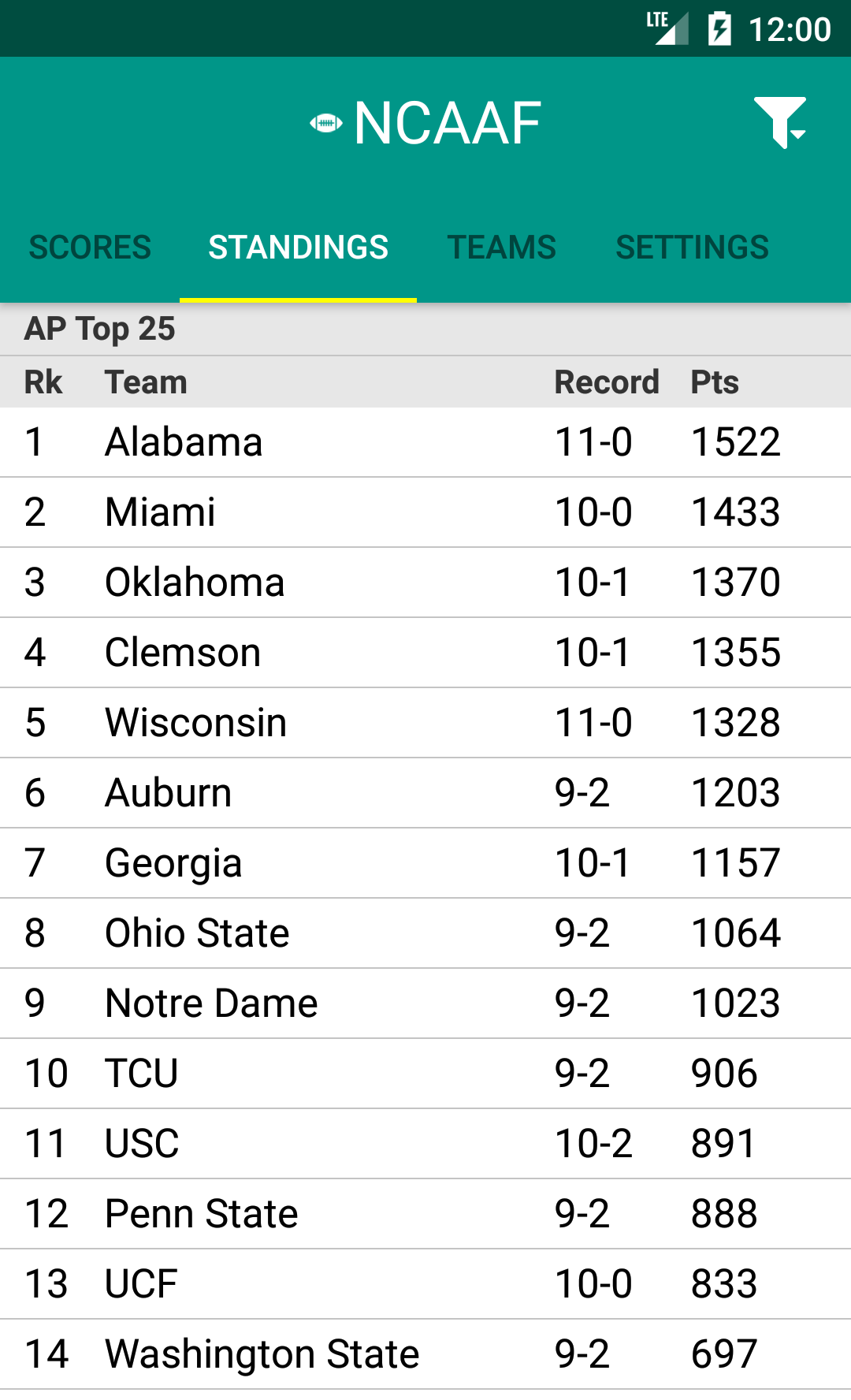Tap the NCAAF league title
Screen dimensions: 851x1400
[447, 124]
